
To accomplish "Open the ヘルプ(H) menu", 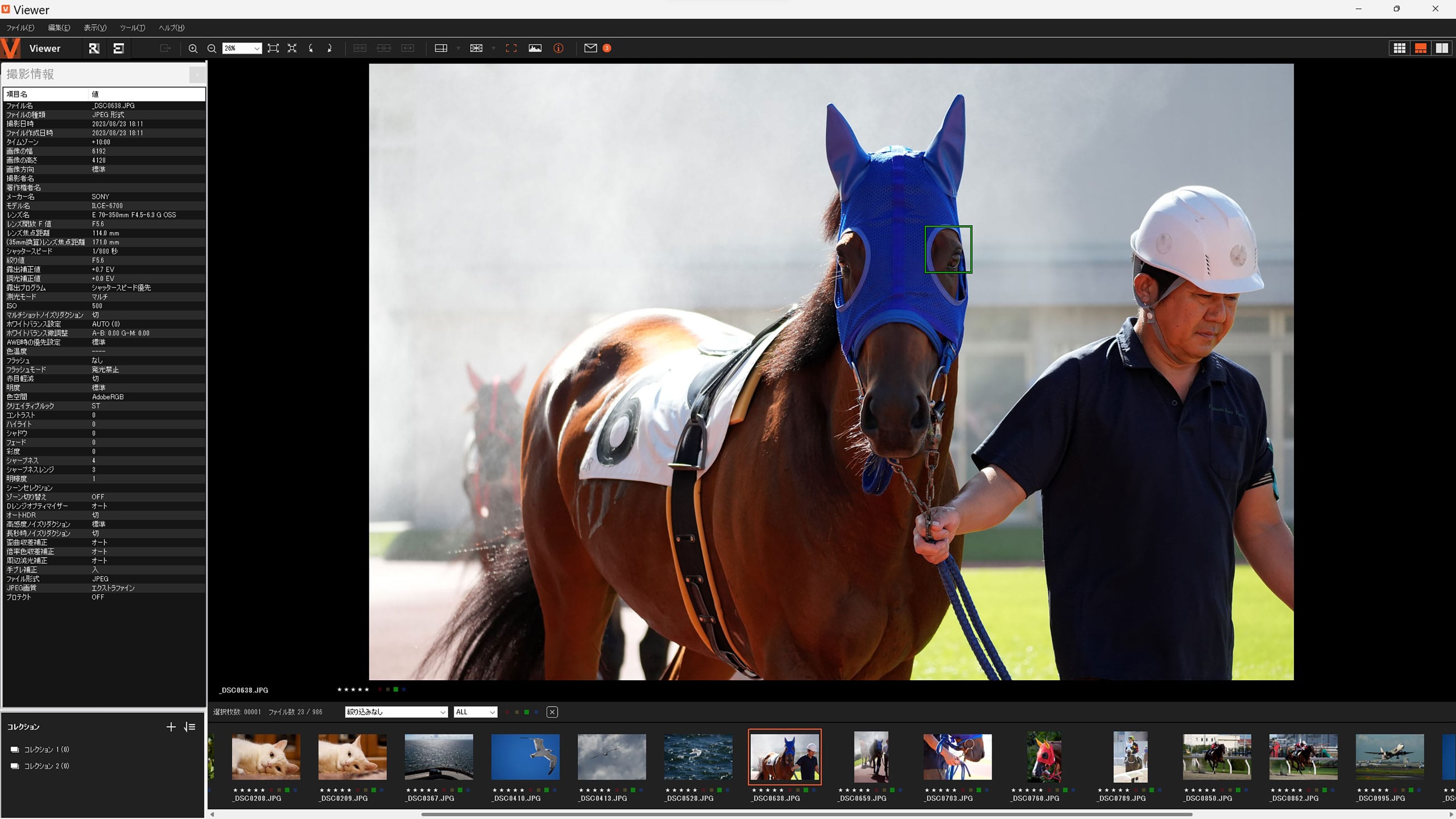I will [x=171, y=28].
